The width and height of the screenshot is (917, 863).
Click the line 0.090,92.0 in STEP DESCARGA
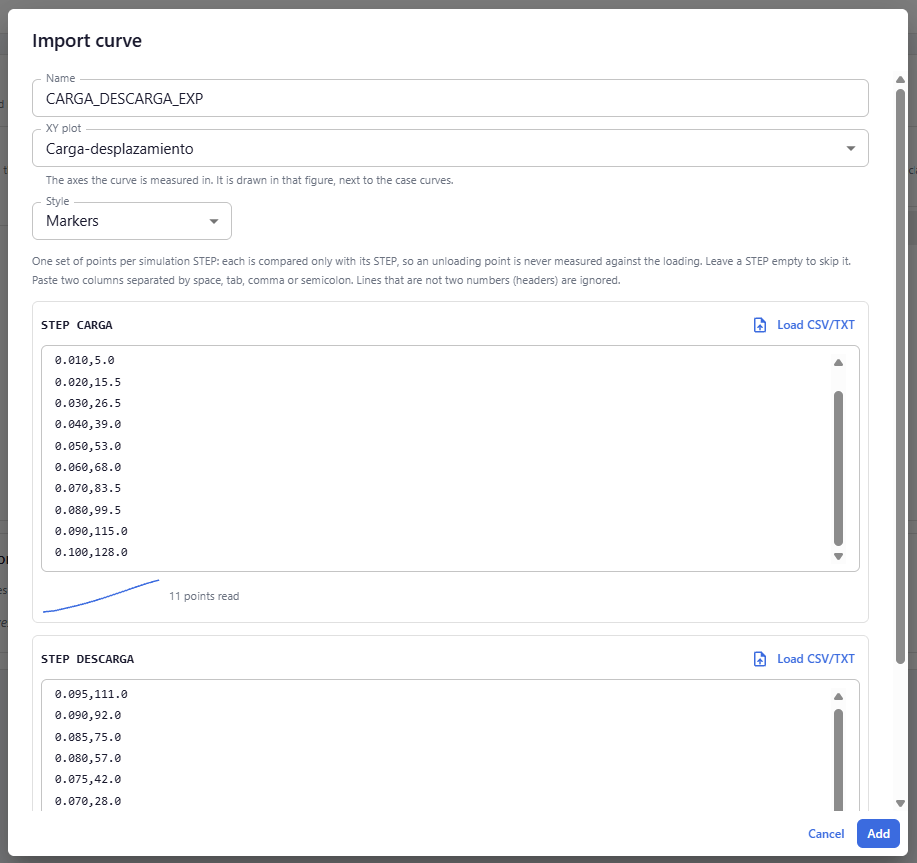88,715
